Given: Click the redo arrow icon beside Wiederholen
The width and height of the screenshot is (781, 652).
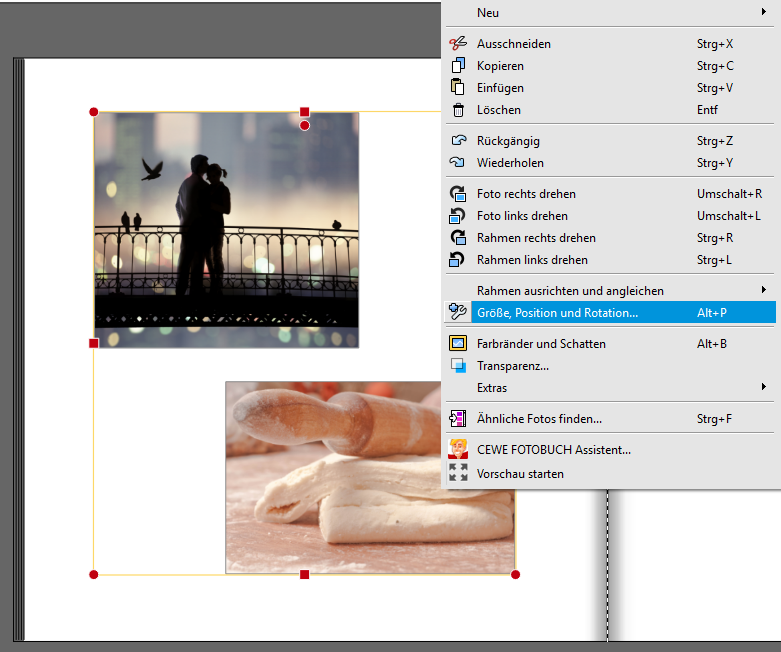Looking at the screenshot, I should [x=458, y=163].
